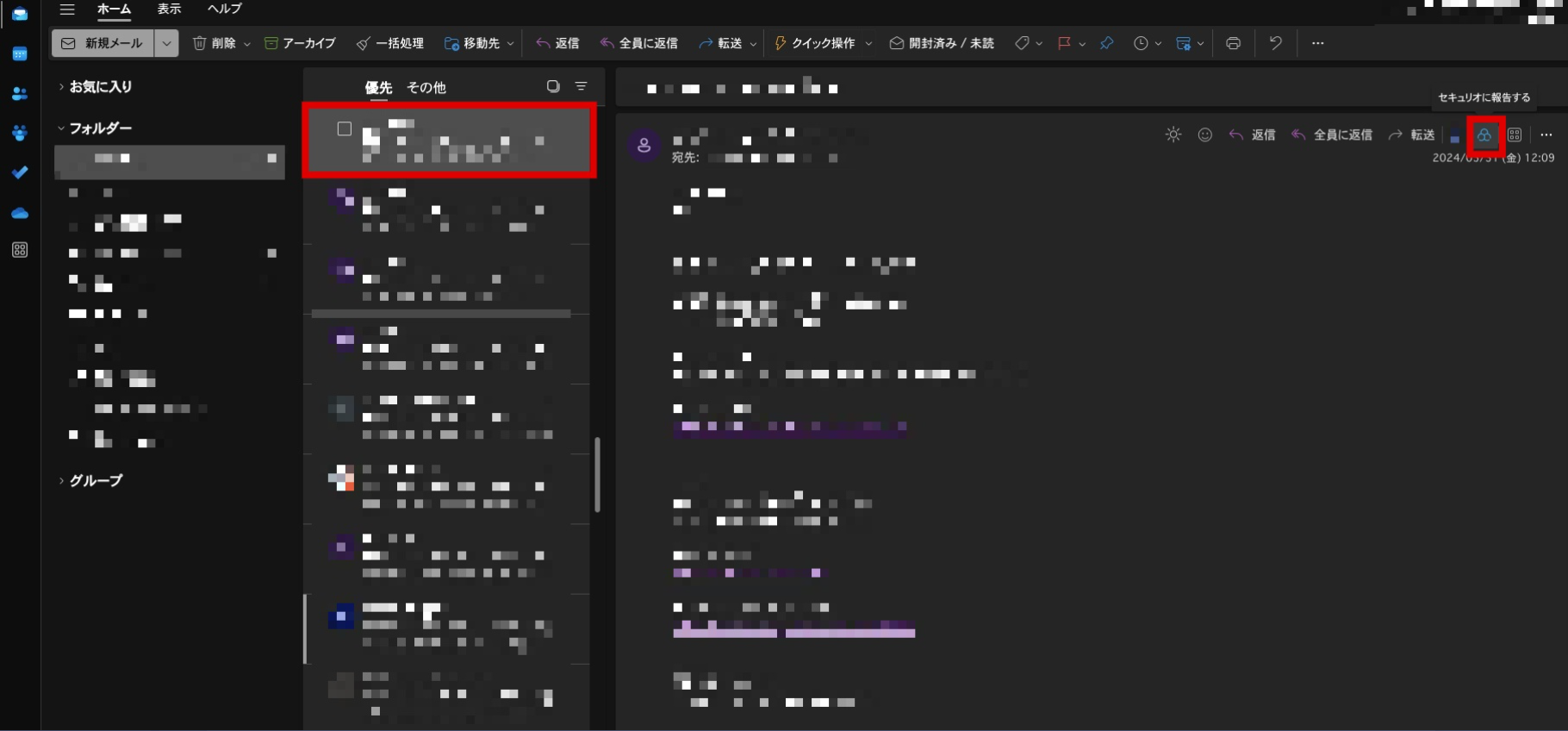Viewport: 1568px width, 731px height.
Task: Open the ヘルプ tab
Action: pos(225,9)
